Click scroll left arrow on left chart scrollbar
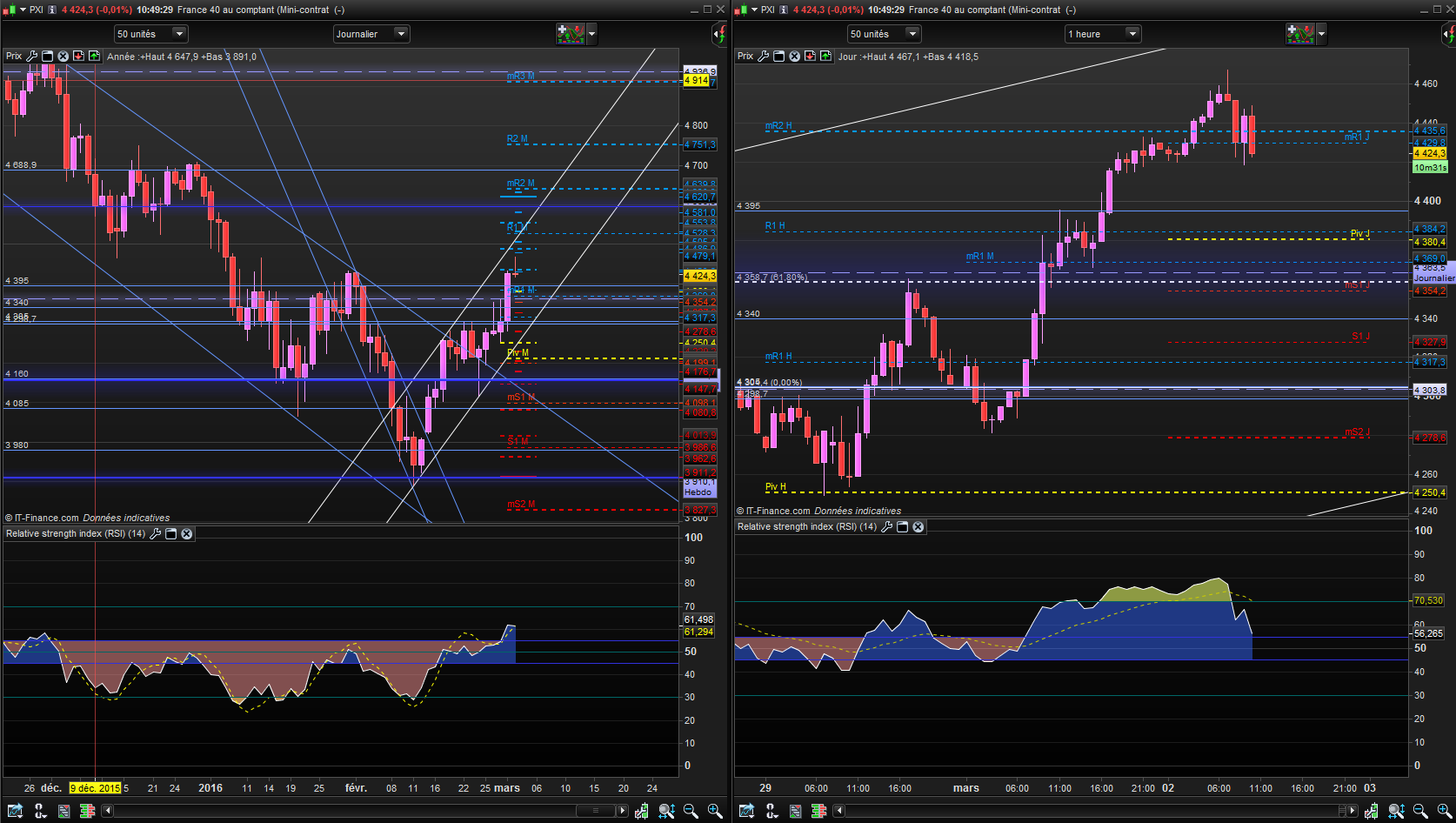 point(108,811)
